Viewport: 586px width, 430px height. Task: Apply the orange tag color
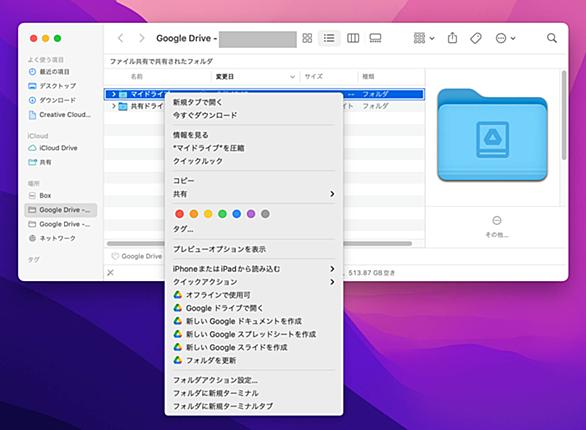coord(194,214)
